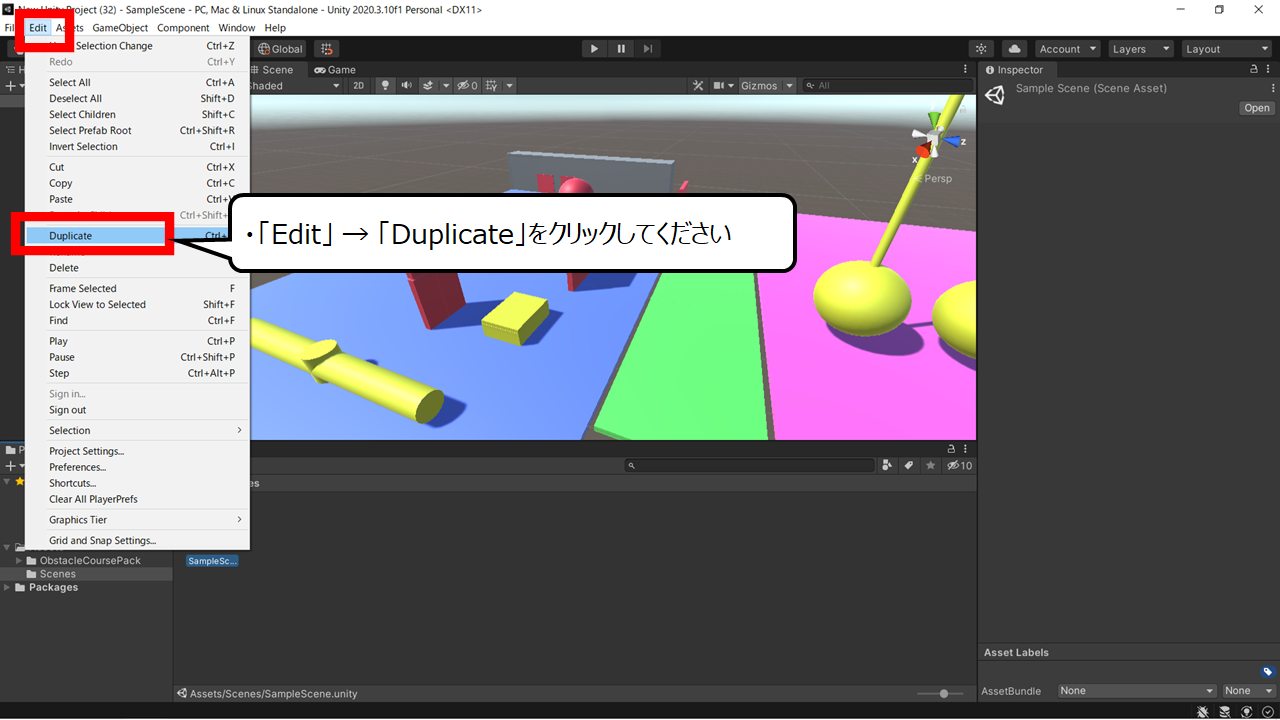This screenshot has height=720, width=1280.
Task: Click the Project panel search field
Action: pyautogui.click(x=750, y=466)
